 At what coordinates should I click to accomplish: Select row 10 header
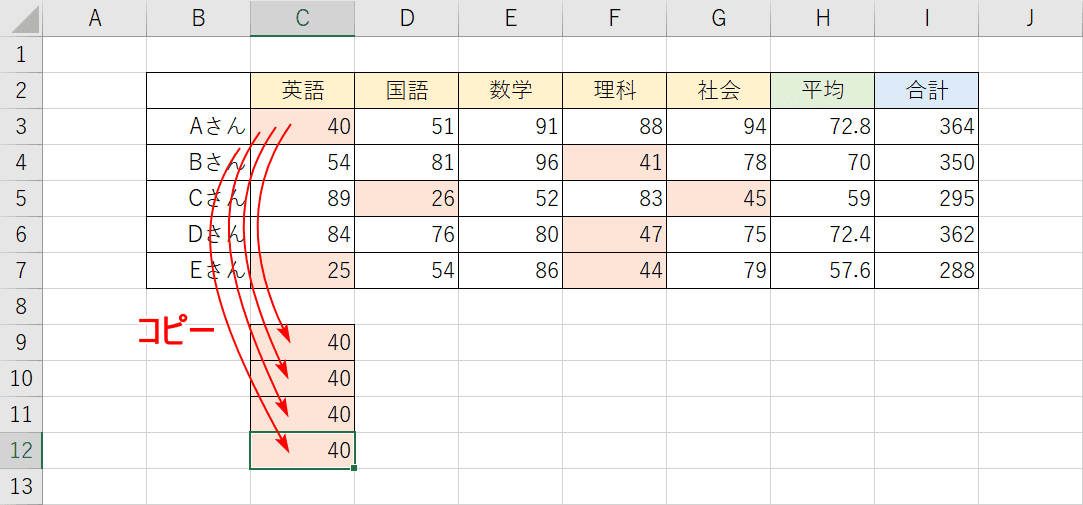tap(21, 379)
